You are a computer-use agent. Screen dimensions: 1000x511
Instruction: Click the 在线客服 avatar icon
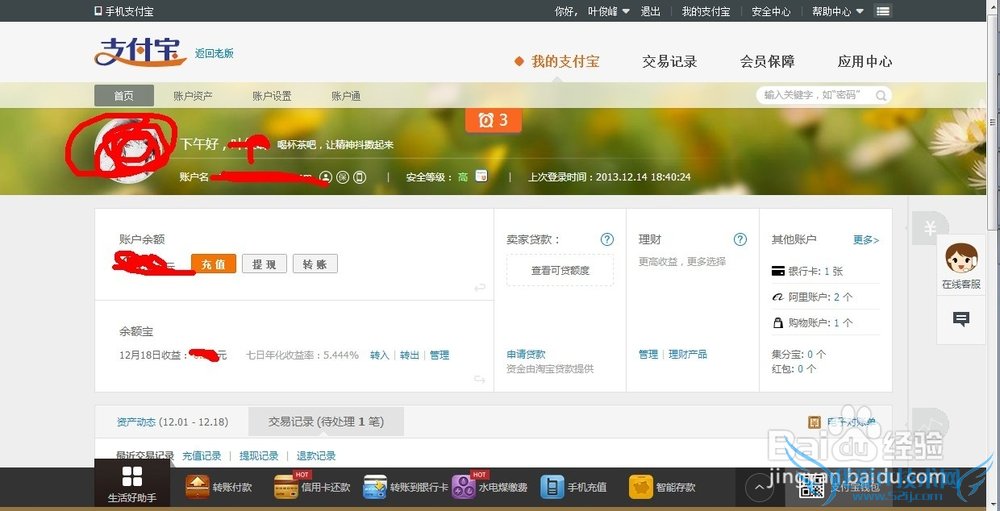961,258
